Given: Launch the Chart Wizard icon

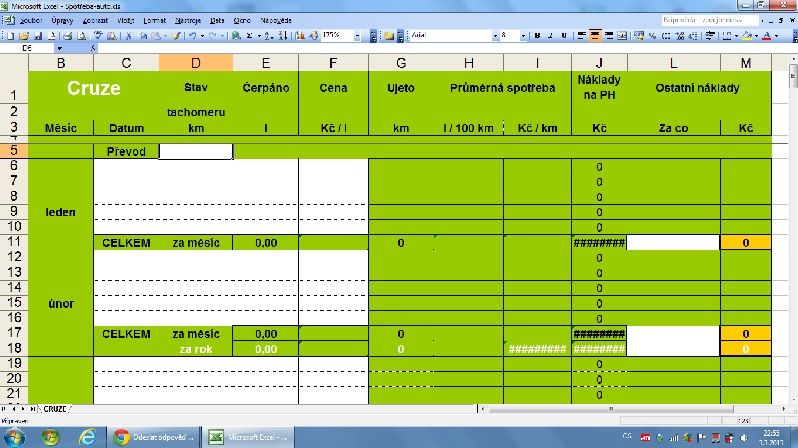Looking at the screenshot, I should coord(299,35).
